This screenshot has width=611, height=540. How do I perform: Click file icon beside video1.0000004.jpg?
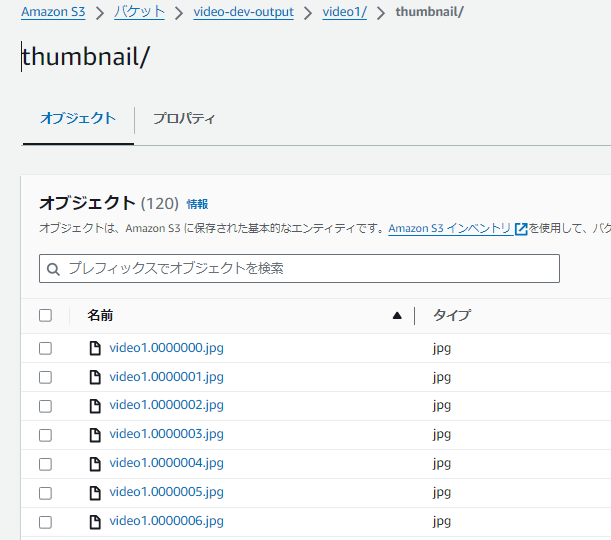coord(95,463)
